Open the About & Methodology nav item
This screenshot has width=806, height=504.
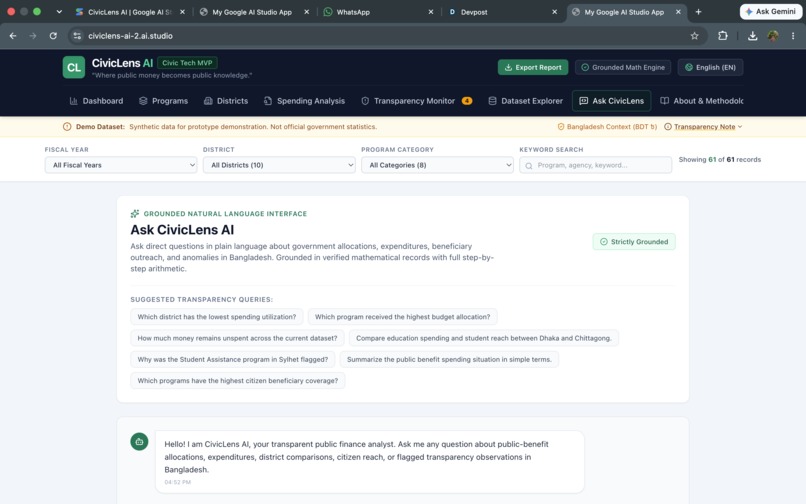702,101
